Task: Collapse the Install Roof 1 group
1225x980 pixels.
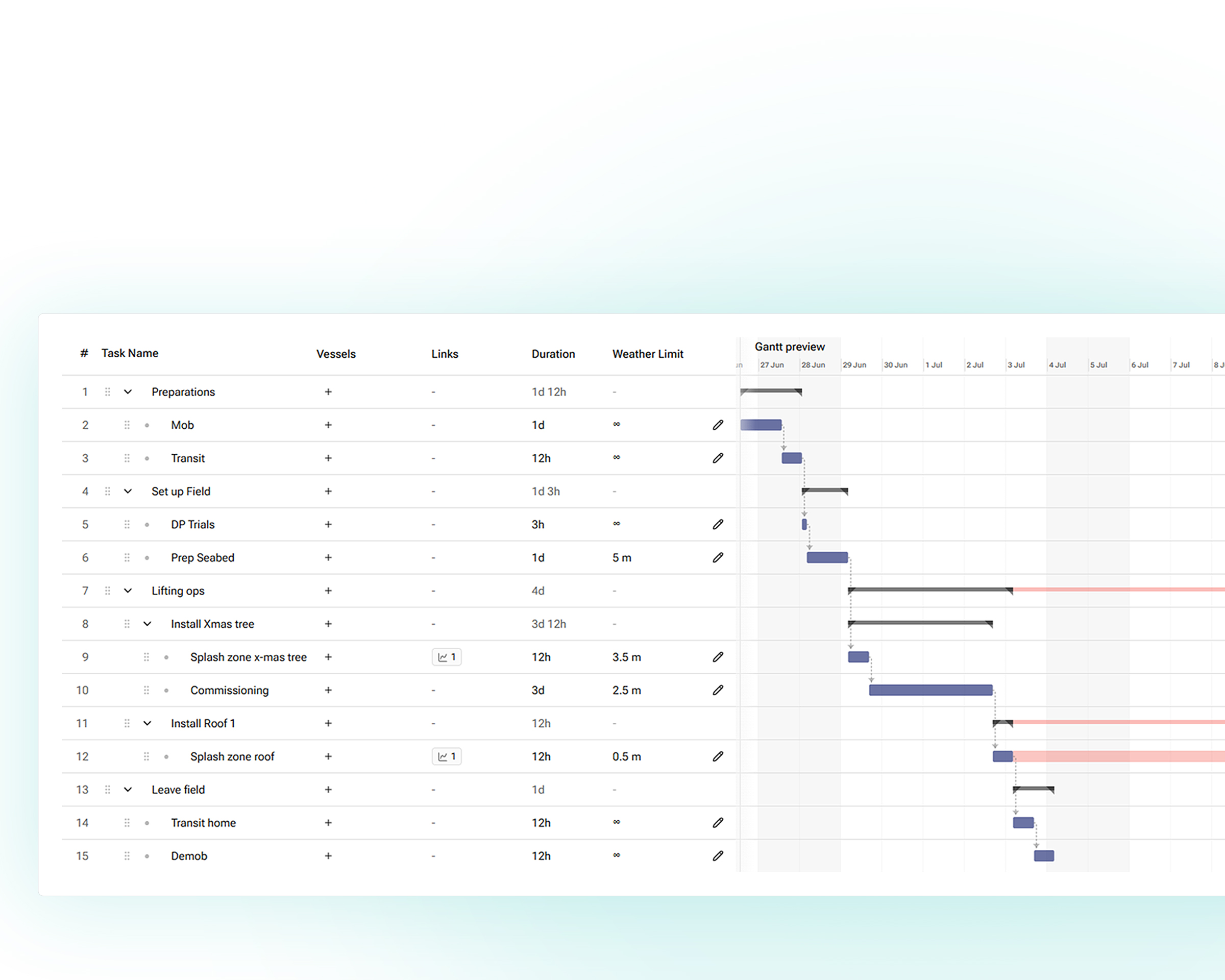Action: click(x=147, y=723)
